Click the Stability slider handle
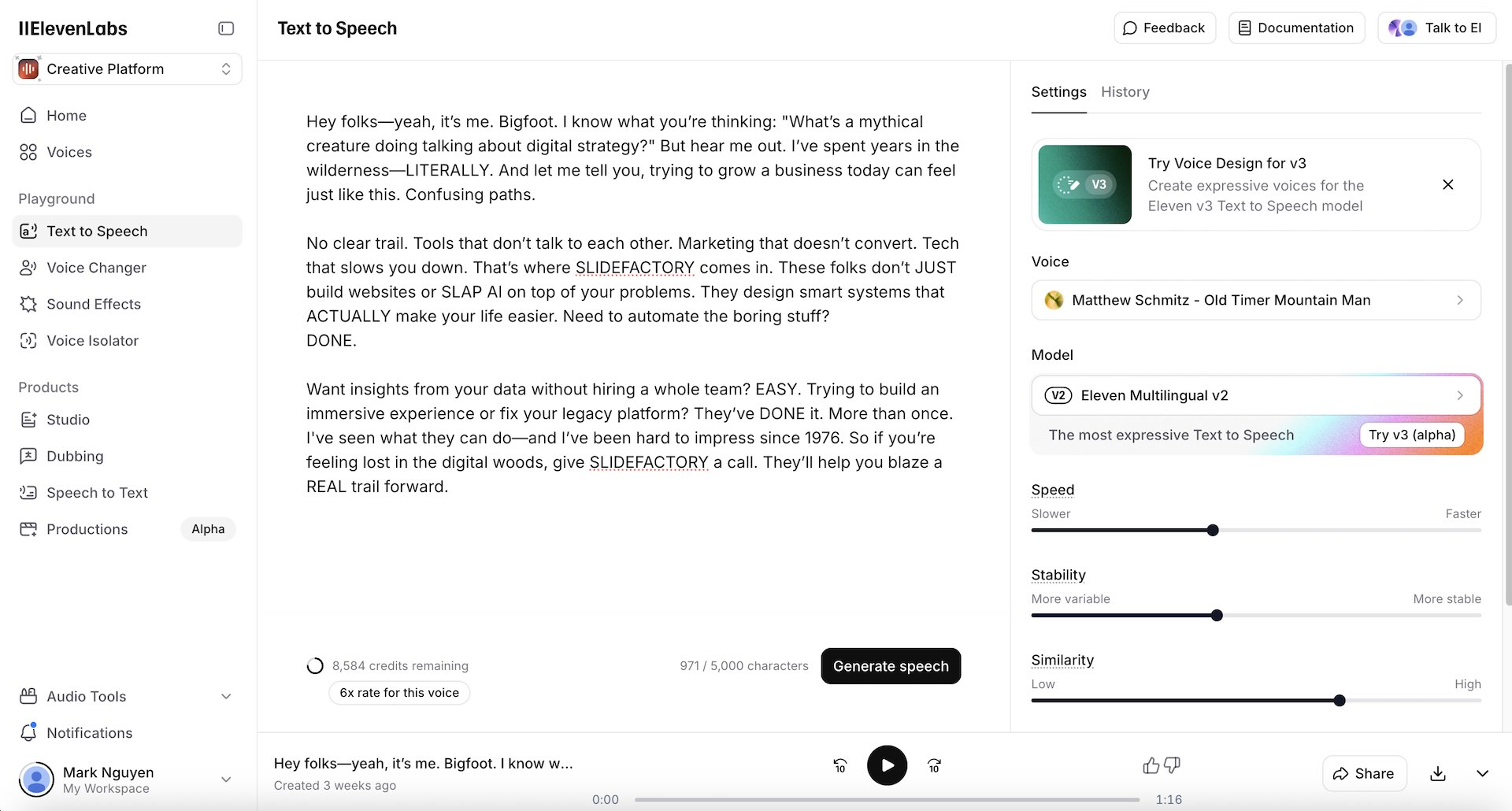Screen dimensions: 1512x811 1217,616
